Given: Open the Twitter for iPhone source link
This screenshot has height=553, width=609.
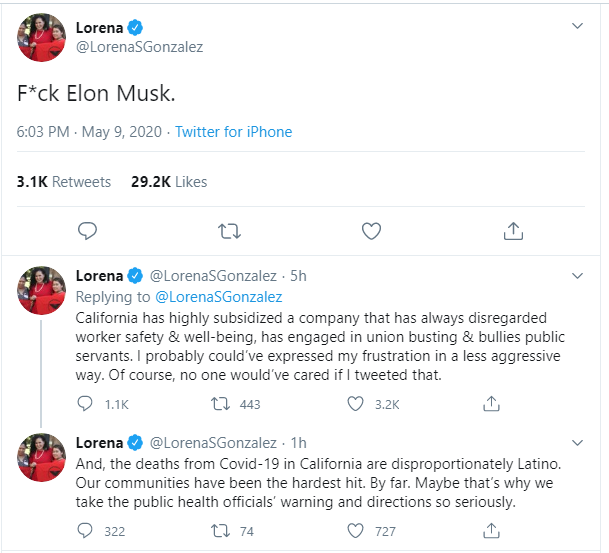Looking at the screenshot, I should click(x=234, y=132).
